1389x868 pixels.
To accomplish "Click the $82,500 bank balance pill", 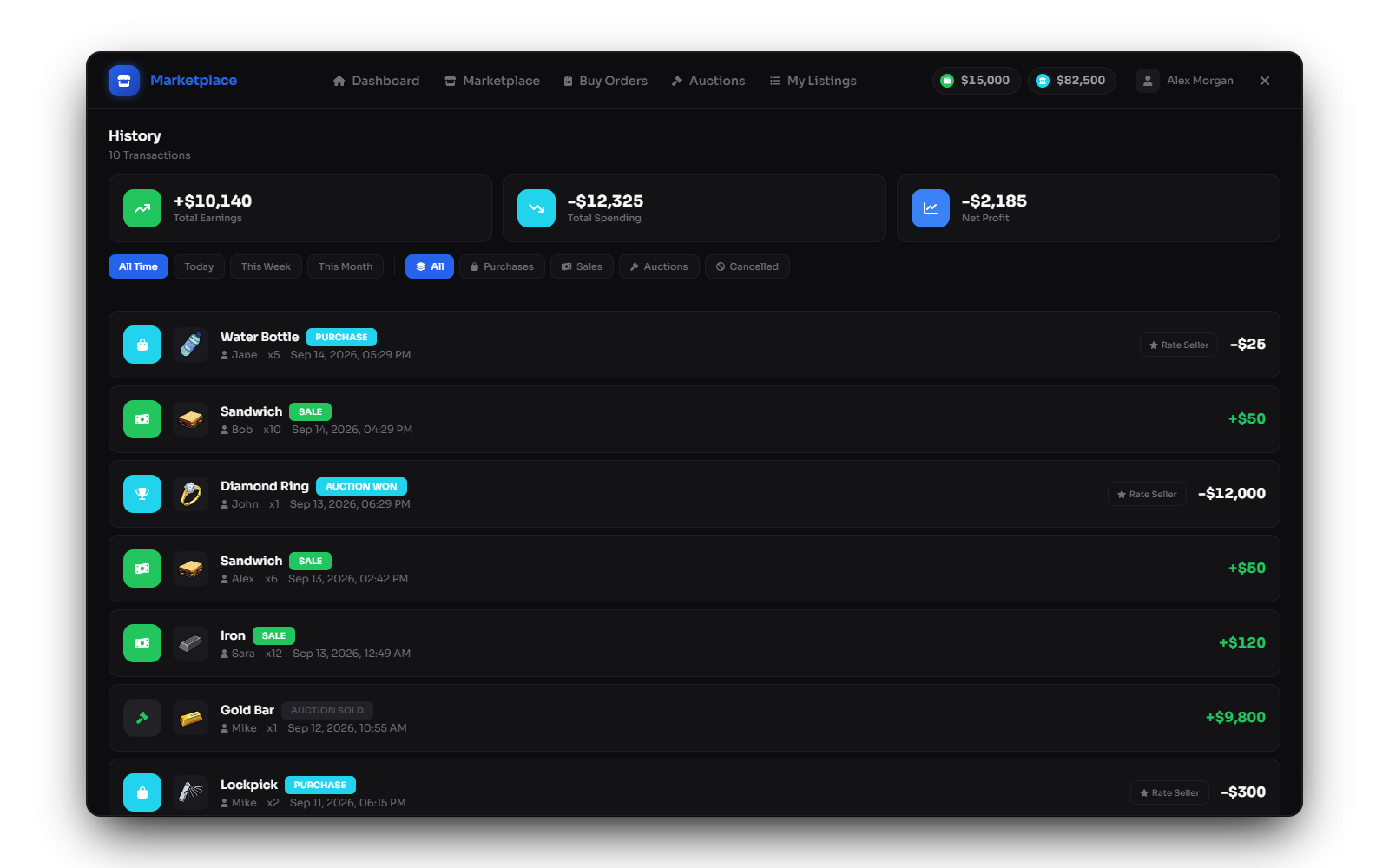I will click(x=1072, y=81).
